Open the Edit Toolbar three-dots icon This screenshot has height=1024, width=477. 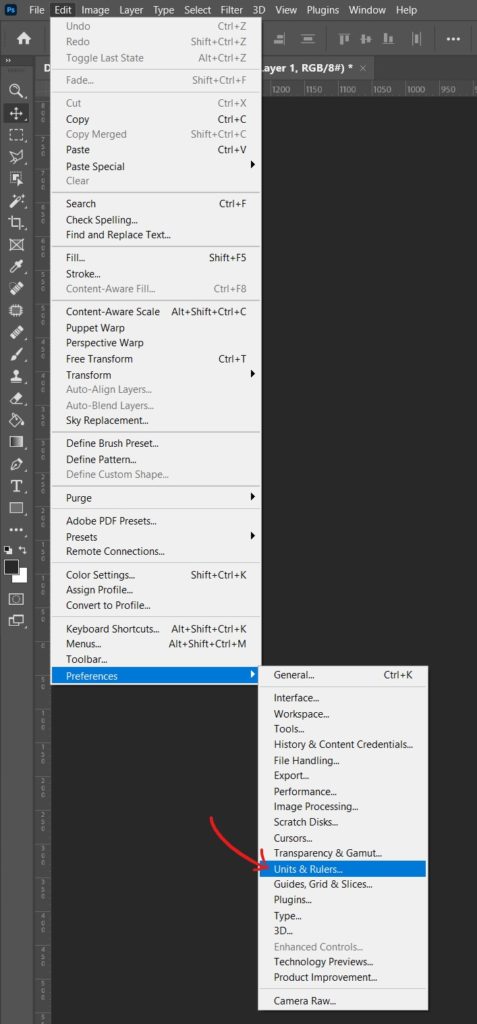coord(16,530)
